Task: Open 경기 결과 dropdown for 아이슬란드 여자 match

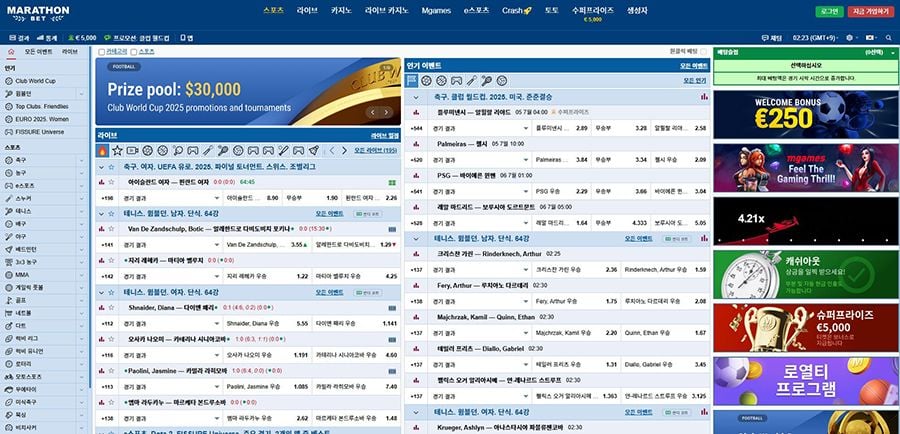Action: click(171, 197)
